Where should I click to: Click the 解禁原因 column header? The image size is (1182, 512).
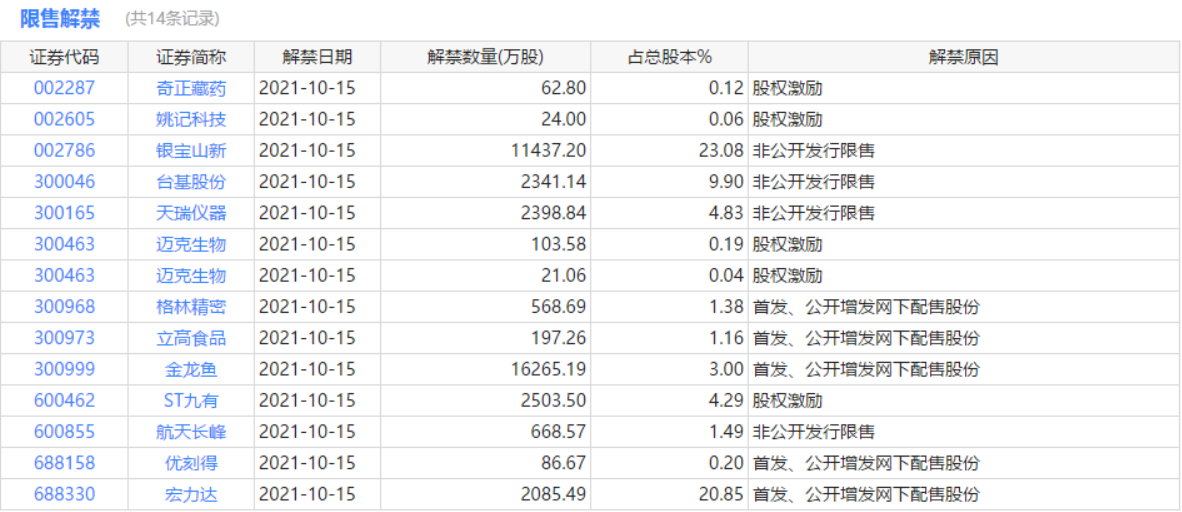point(963,57)
